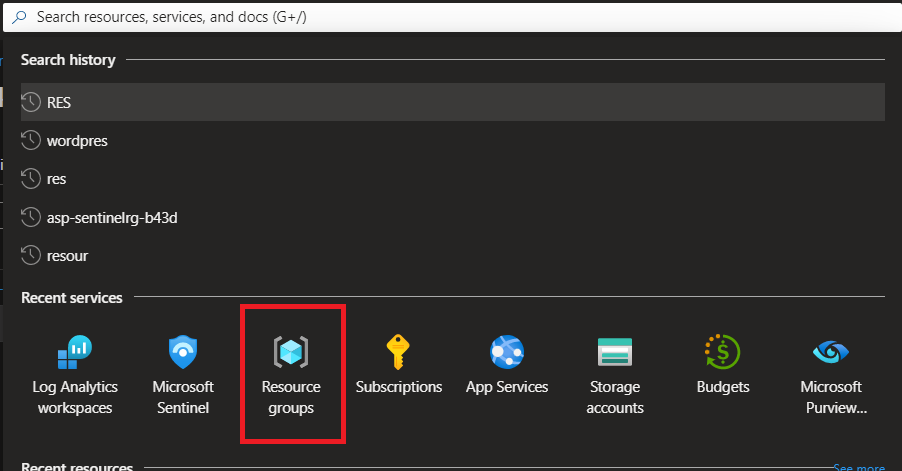This screenshot has height=471, width=902.
Task: Open the Resource groups cube icon
Action: tap(291, 352)
